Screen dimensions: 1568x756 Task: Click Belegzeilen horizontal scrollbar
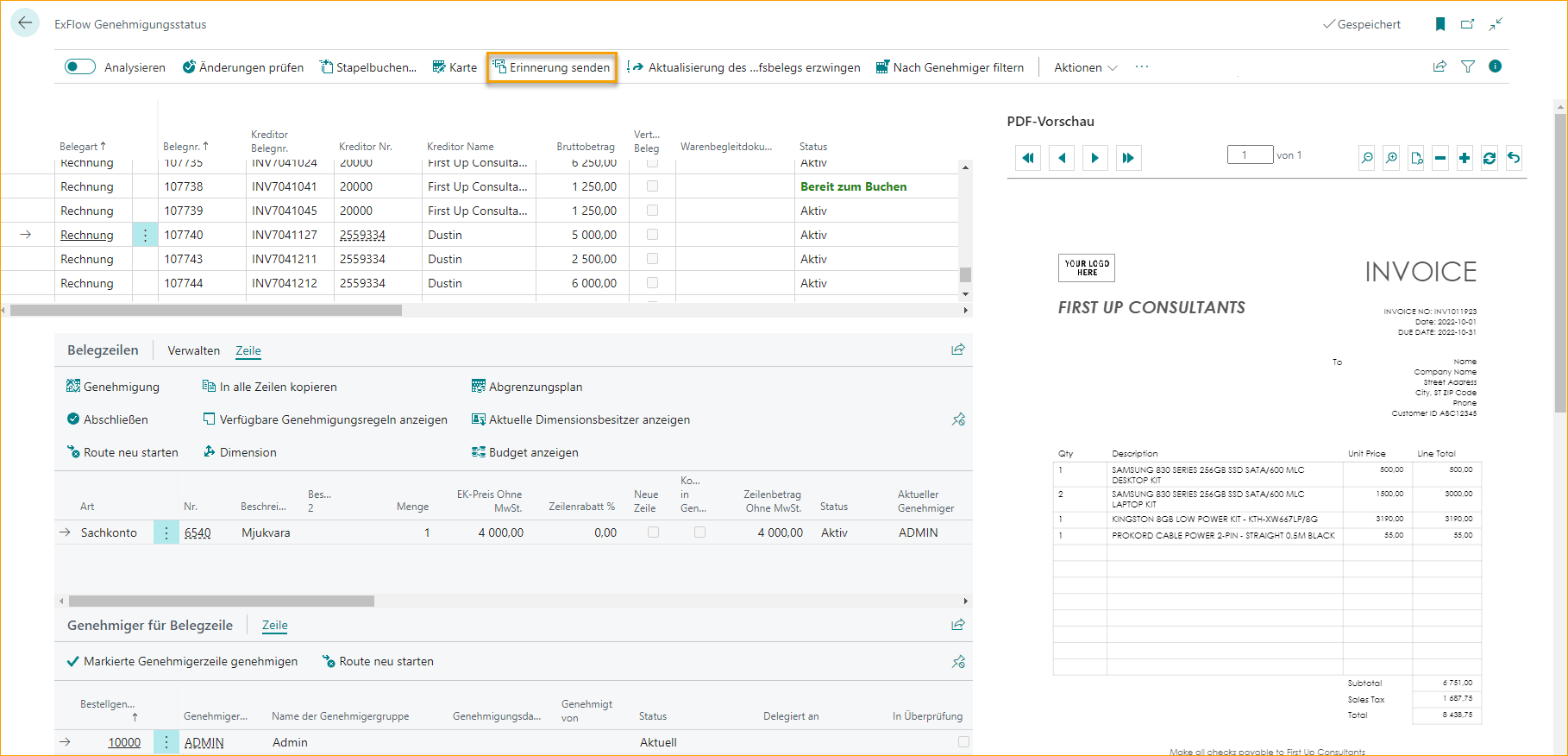222,601
